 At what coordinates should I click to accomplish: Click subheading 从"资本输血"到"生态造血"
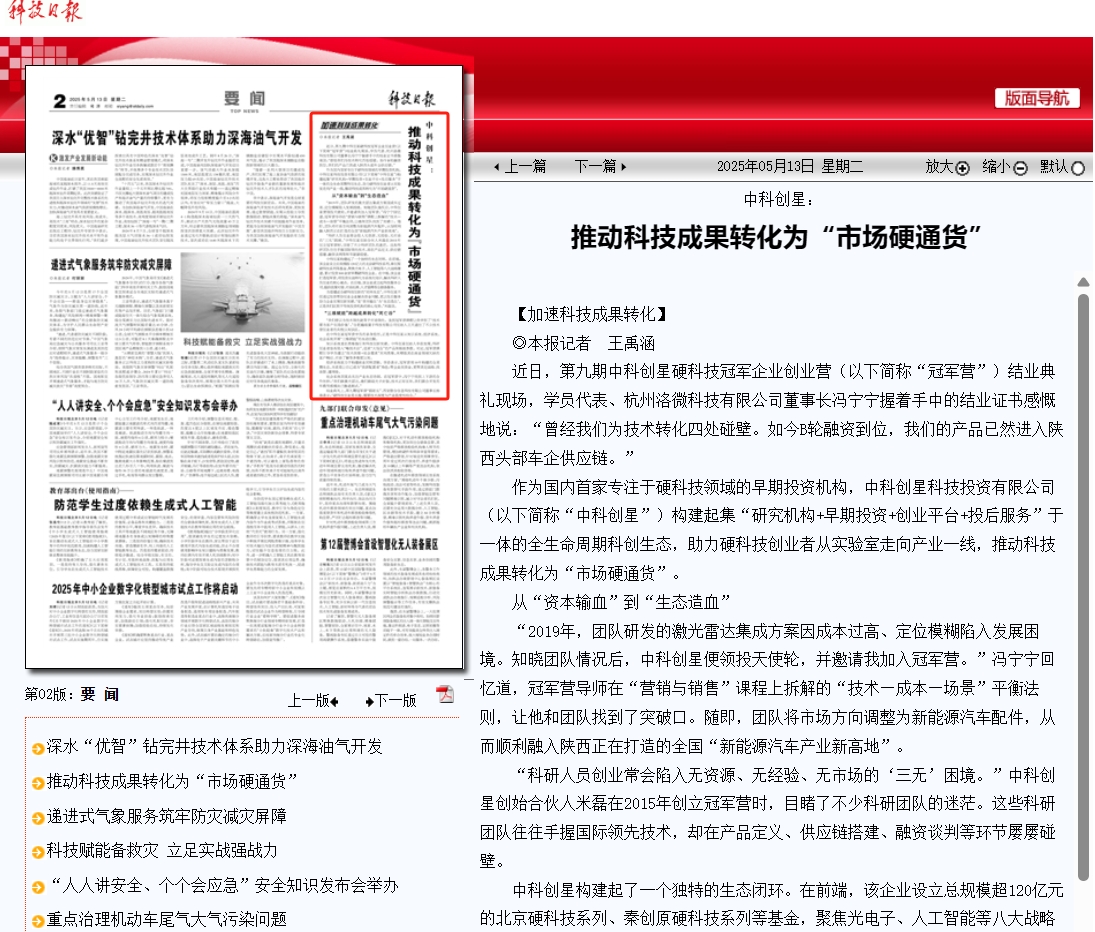(621, 602)
